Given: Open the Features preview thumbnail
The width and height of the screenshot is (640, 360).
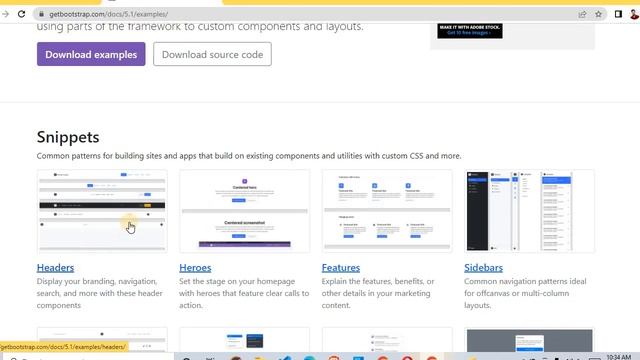Looking at the screenshot, I should pos(387,211).
